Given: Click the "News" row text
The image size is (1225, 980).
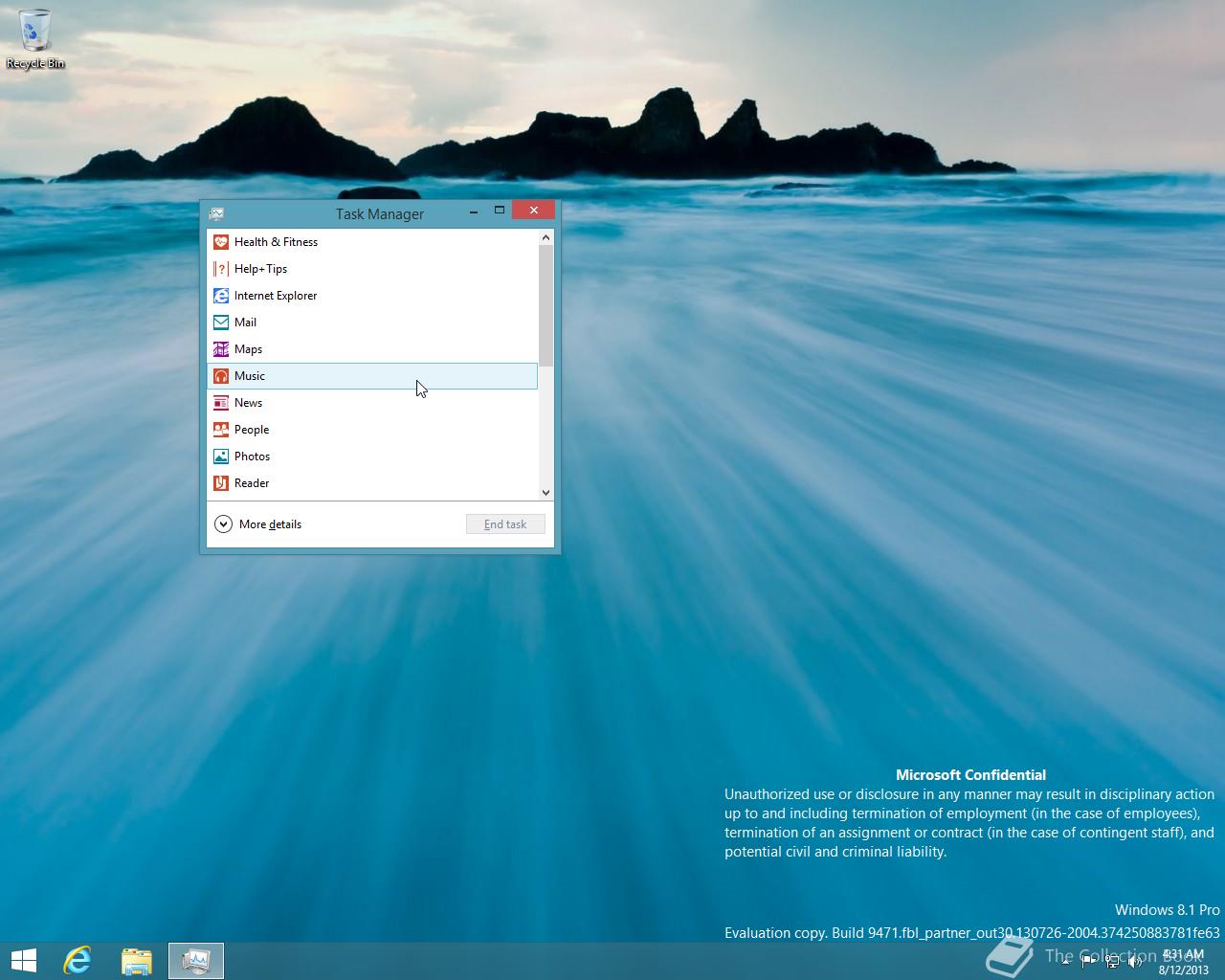Looking at the screenshot, I should [248, 403].
